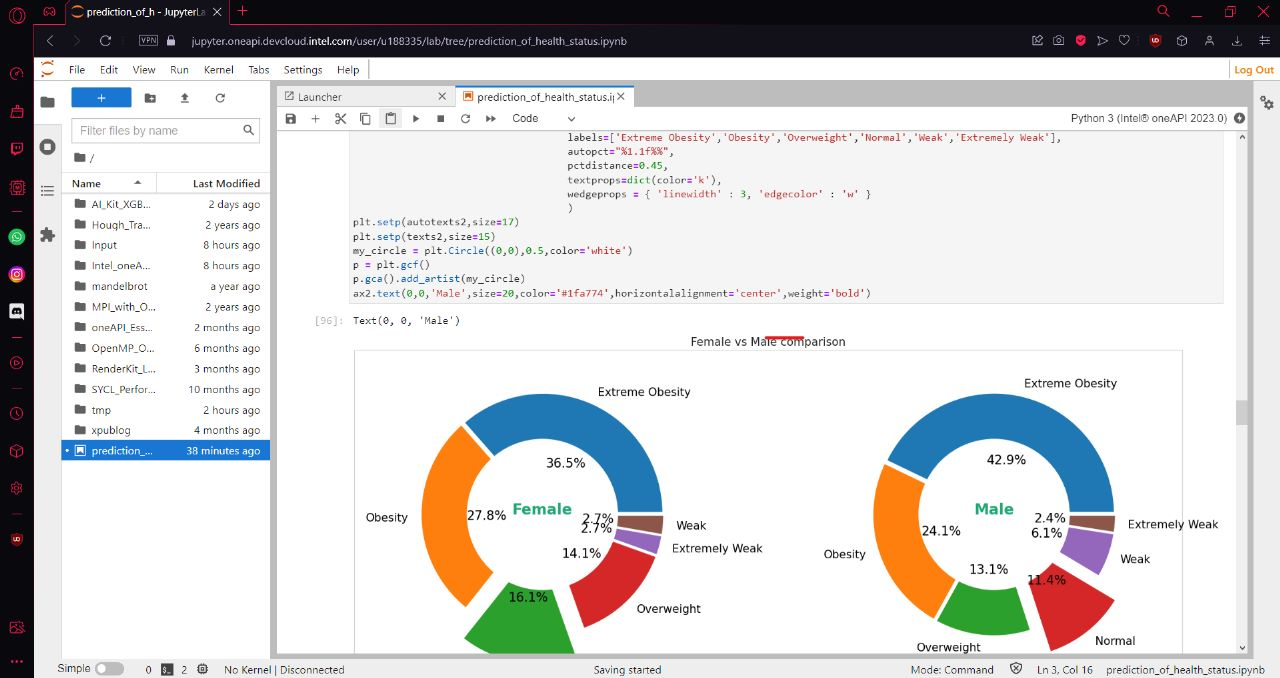Open the Run menu
The image size is (1280, 678).
(179, 70)
